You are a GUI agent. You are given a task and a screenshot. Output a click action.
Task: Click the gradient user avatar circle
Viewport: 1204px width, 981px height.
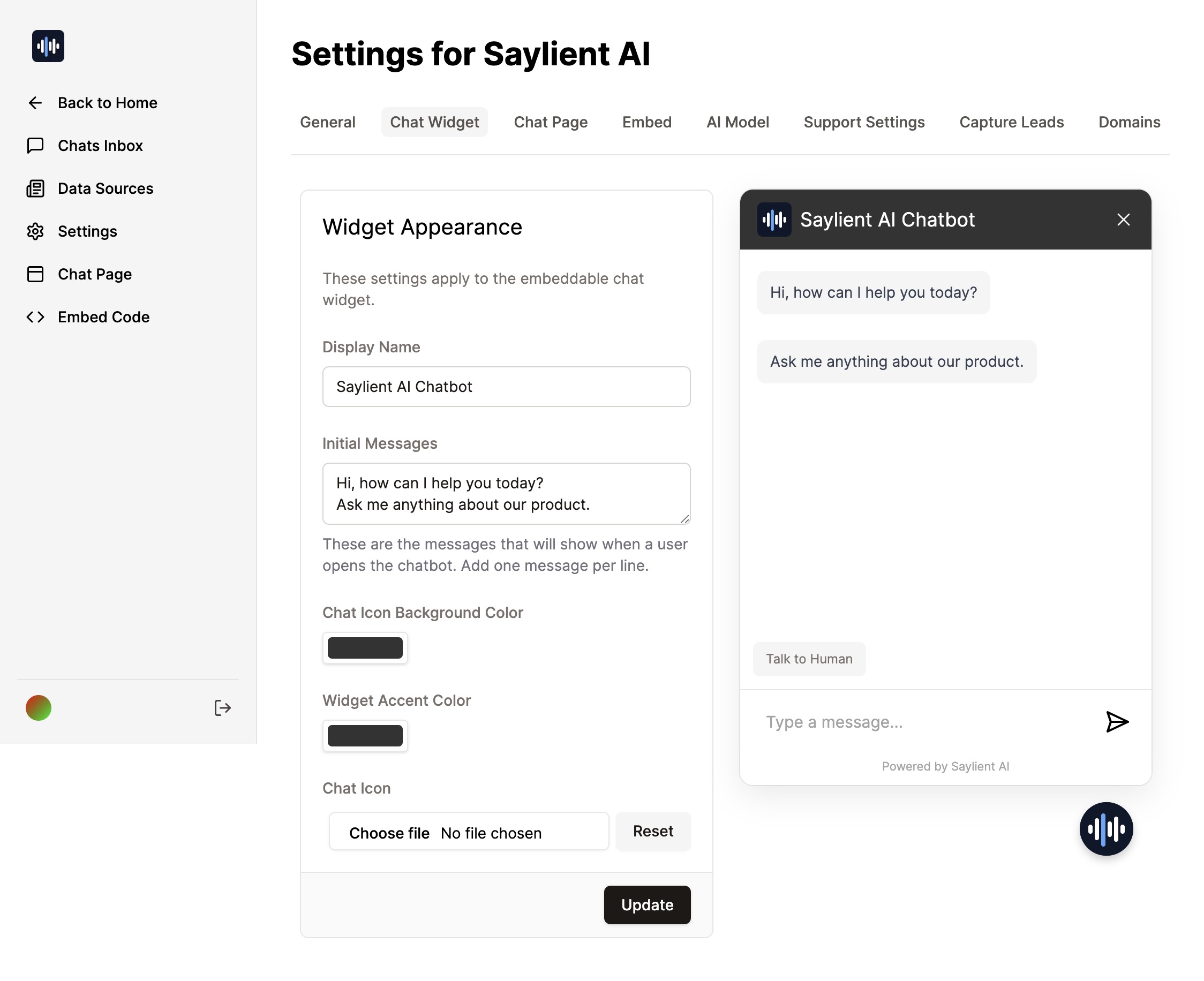pyautogui.click(x=39, y=708)
